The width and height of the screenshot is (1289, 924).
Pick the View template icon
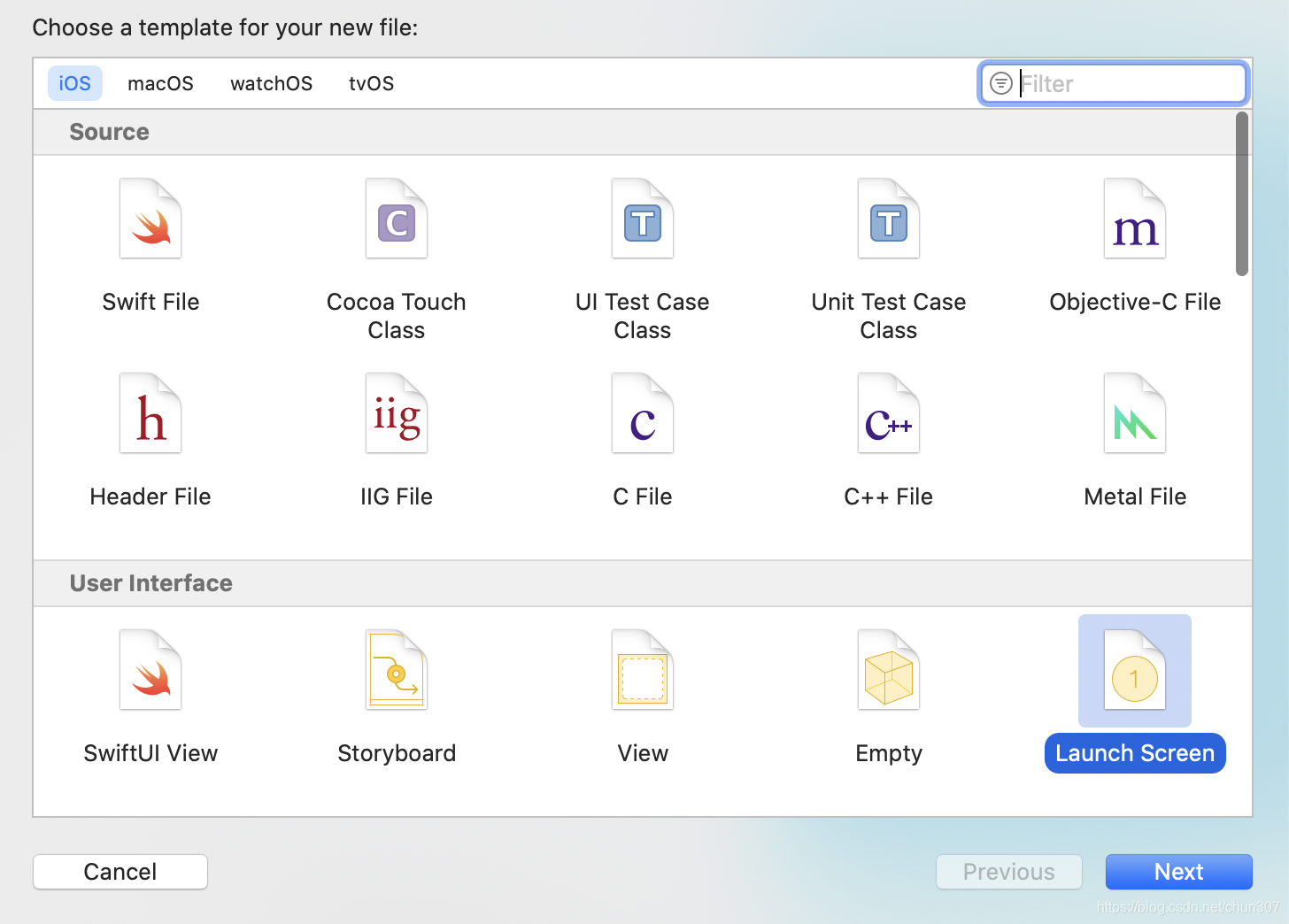tap(643, 670)
